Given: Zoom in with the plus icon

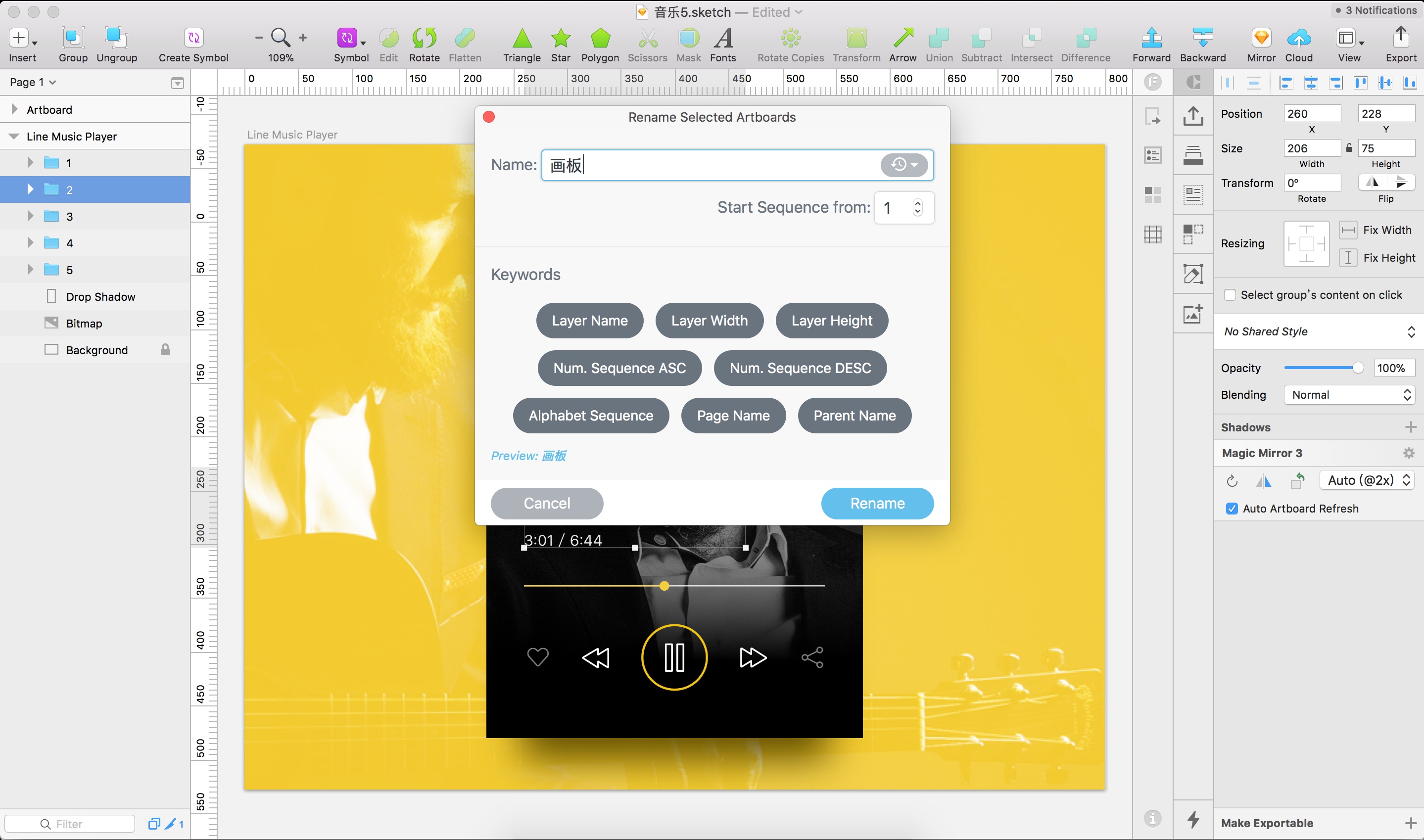Looking at the screenshot, I should click(x=303, y=38).
